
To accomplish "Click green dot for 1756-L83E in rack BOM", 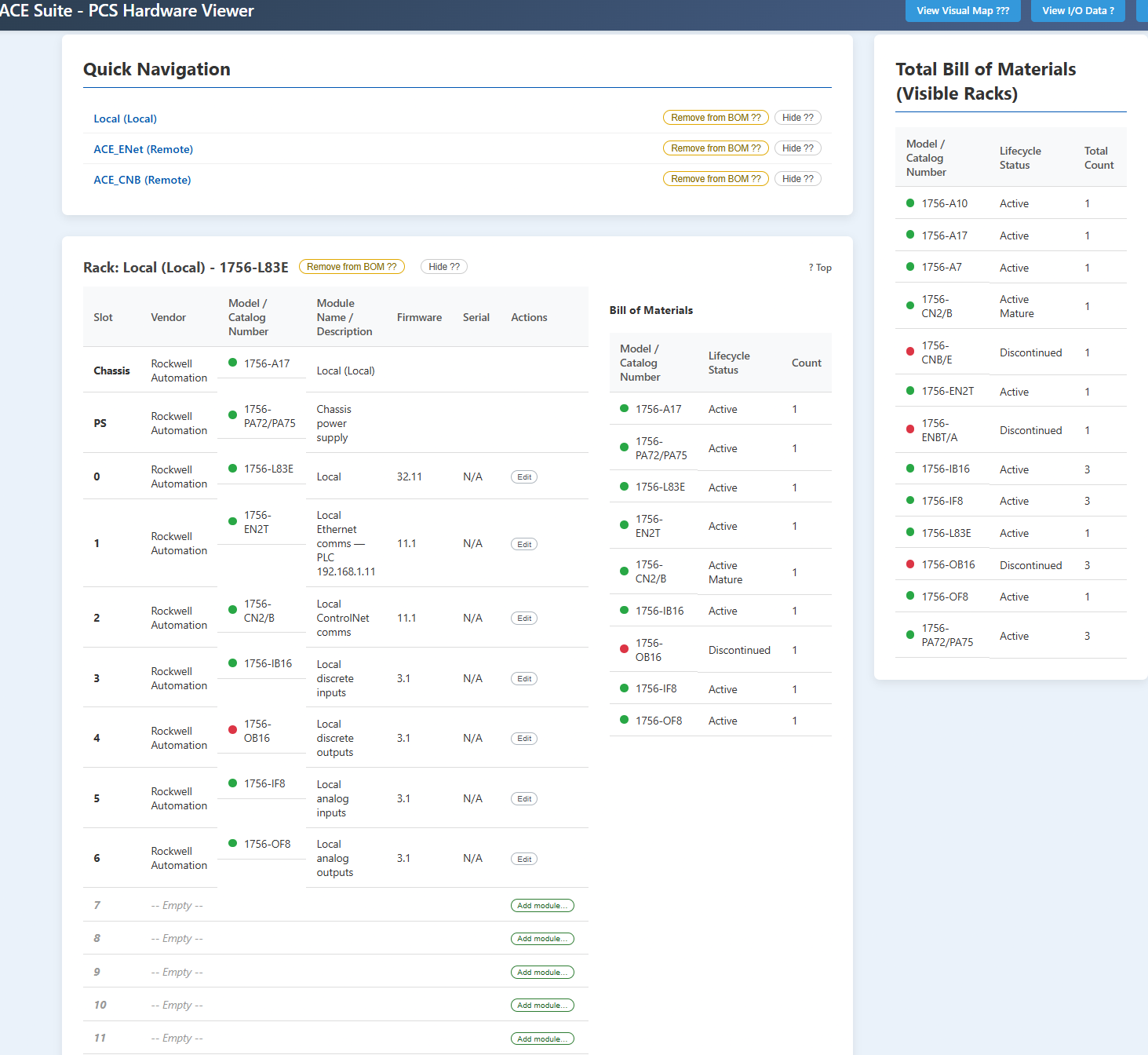I will pos(624,487).
